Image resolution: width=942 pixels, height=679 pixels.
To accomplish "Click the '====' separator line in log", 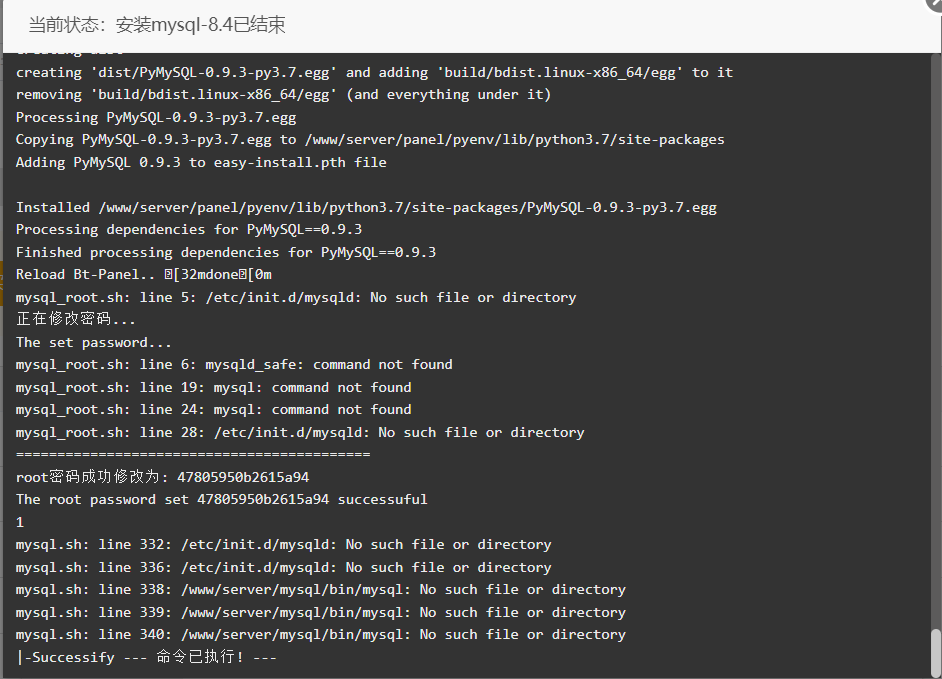I will click(x=193, y=454).
